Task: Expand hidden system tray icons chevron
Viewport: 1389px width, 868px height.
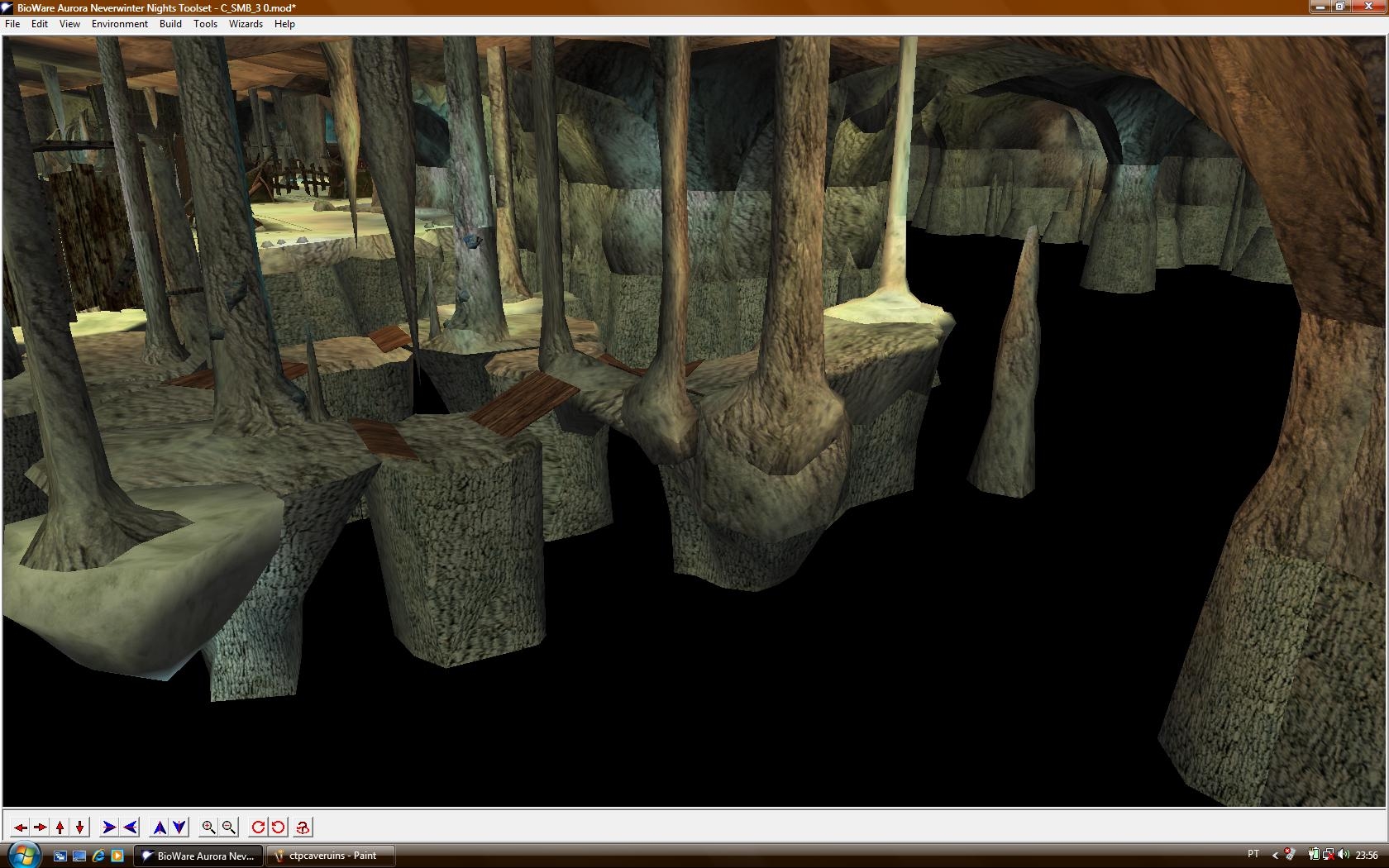Action: (1274, 855)
